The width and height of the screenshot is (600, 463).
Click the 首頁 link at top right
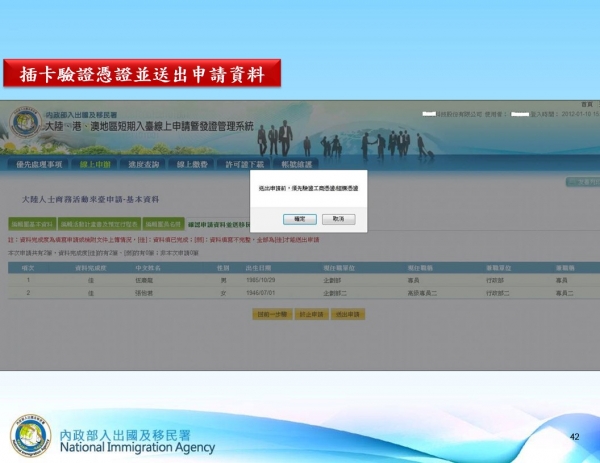(x=586, y=104)
